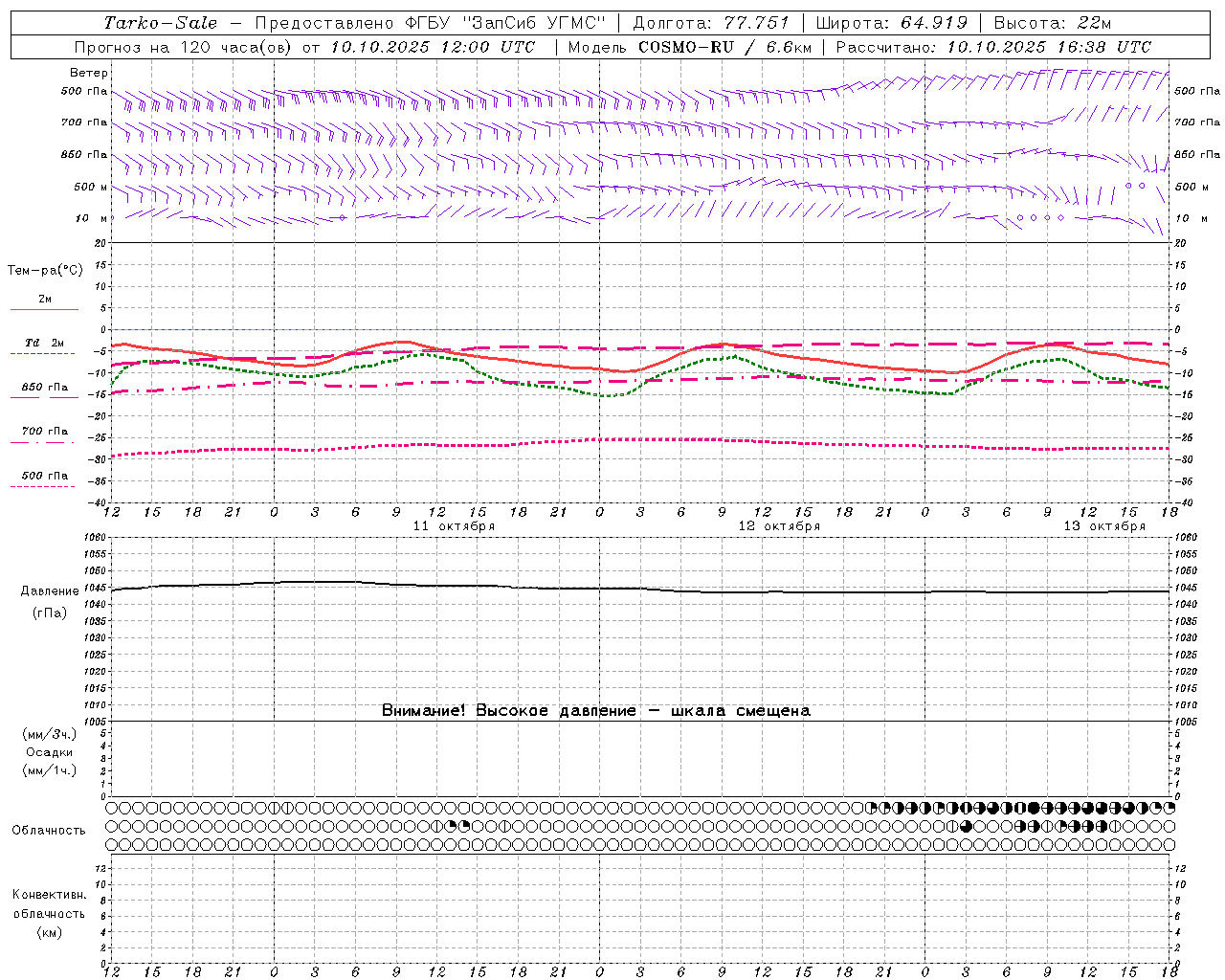Click the 11 октября date label
Image resolution: width=1225 pixels, height=980 pixels.
[454, 526]
